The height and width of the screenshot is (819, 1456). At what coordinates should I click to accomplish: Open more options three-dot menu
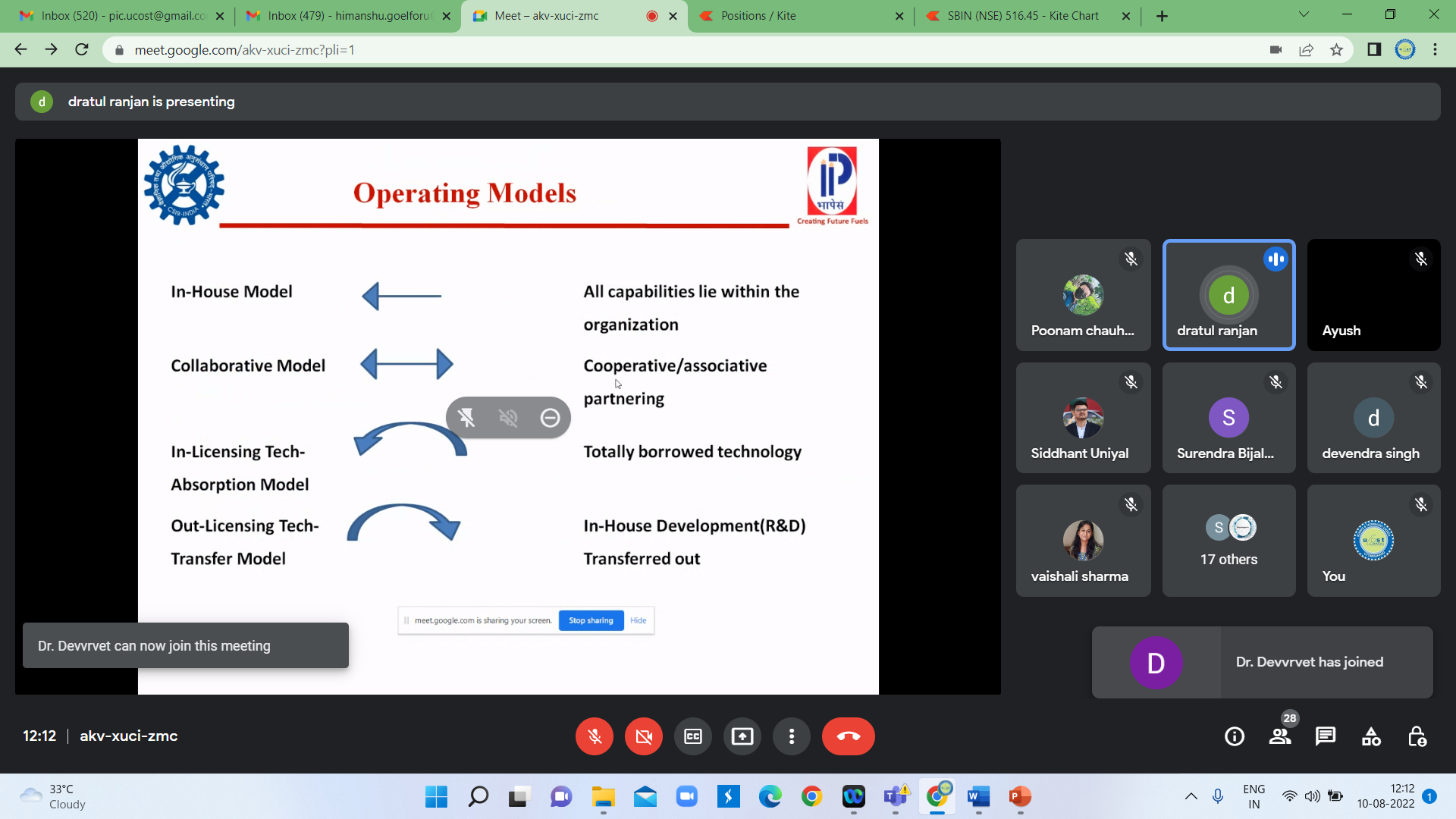point(792,736)
